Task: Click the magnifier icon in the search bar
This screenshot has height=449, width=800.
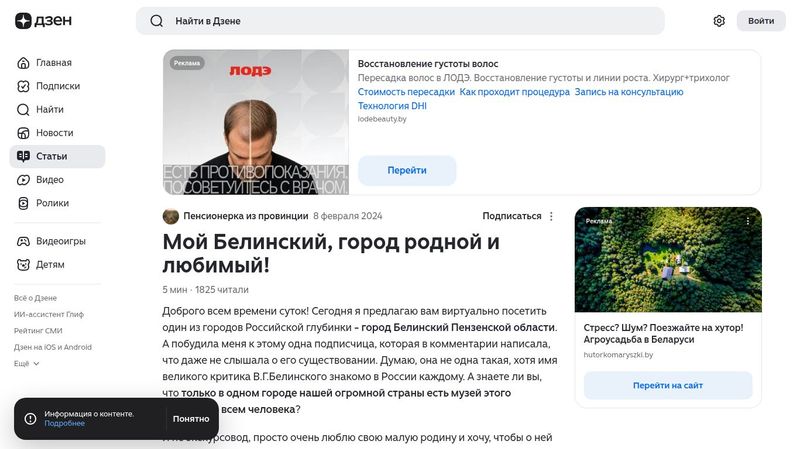Action: [x=157, y=21]
